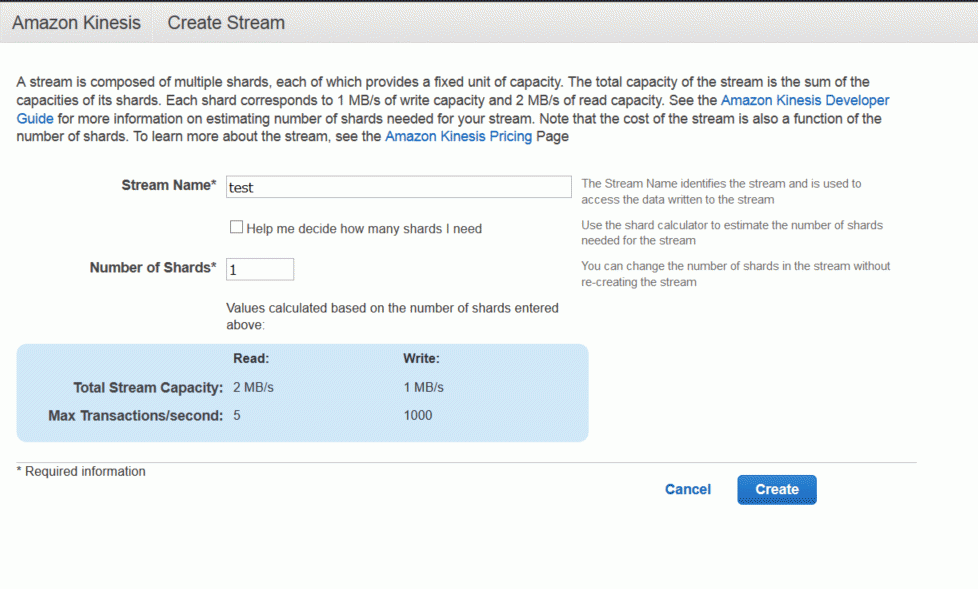Click the Max Transactions/second row label

[x=135, y=416]
